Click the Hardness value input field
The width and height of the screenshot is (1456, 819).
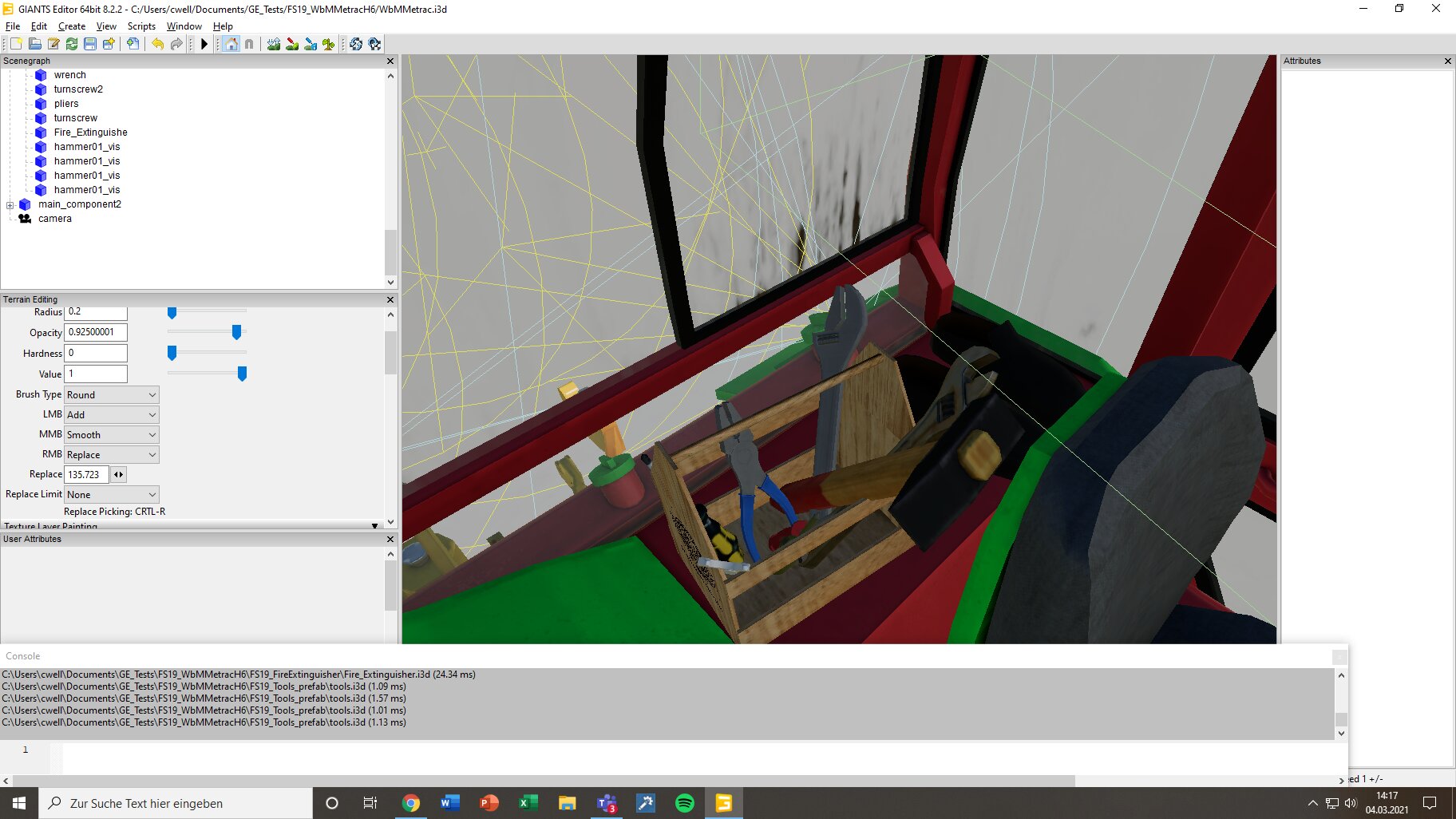coord(96,353)
